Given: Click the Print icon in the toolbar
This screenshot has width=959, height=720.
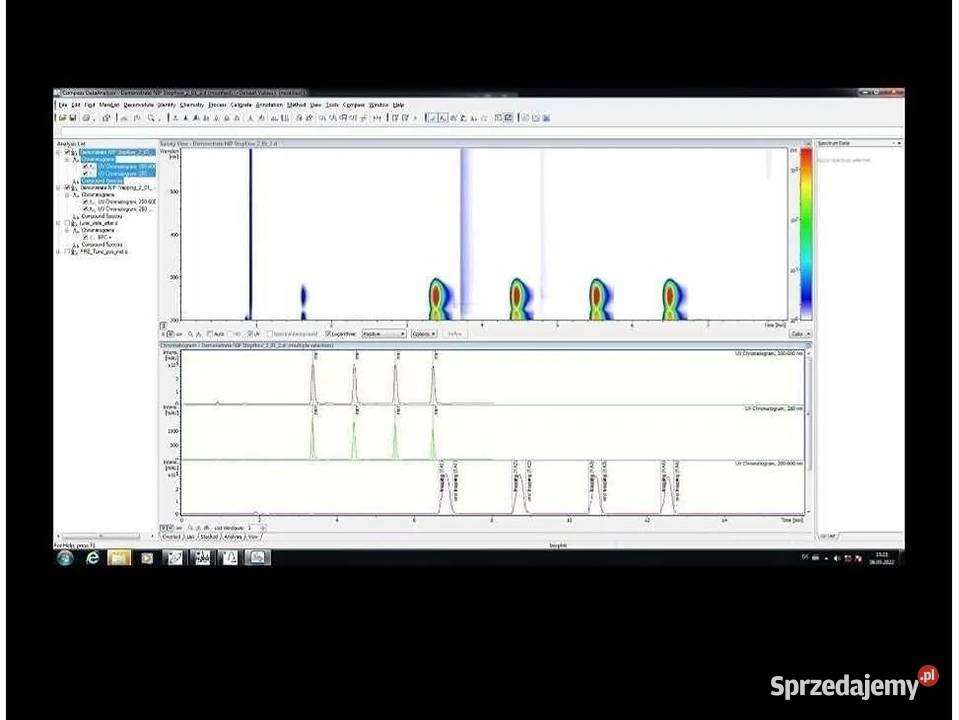Looking at the screenshot, I should [x=86, y=118].
